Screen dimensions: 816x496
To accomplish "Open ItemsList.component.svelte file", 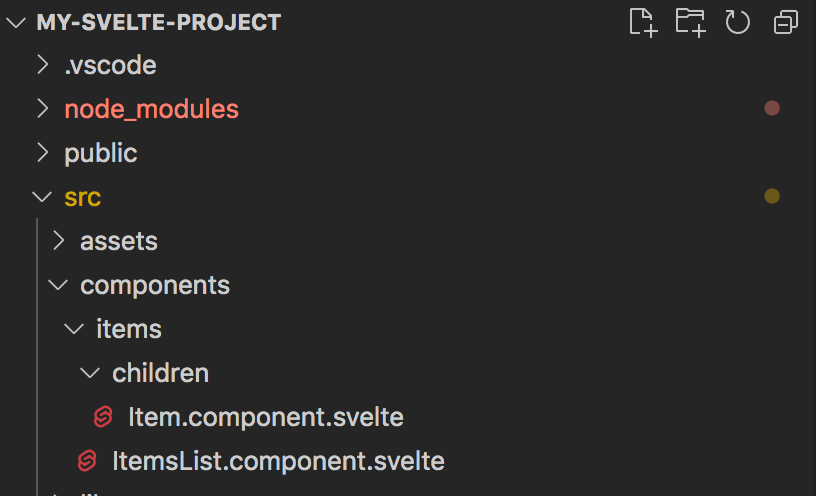I will pos(278,461).
